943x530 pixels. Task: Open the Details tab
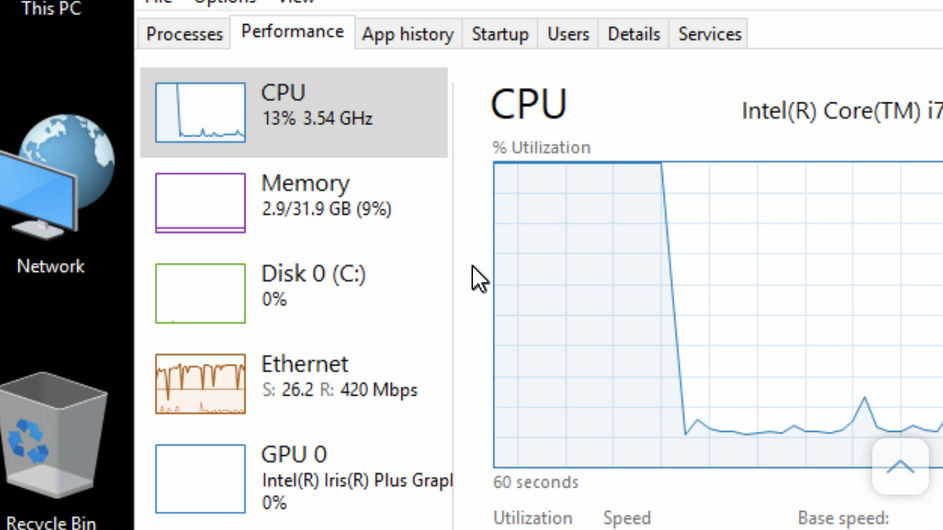pos(634,34)
